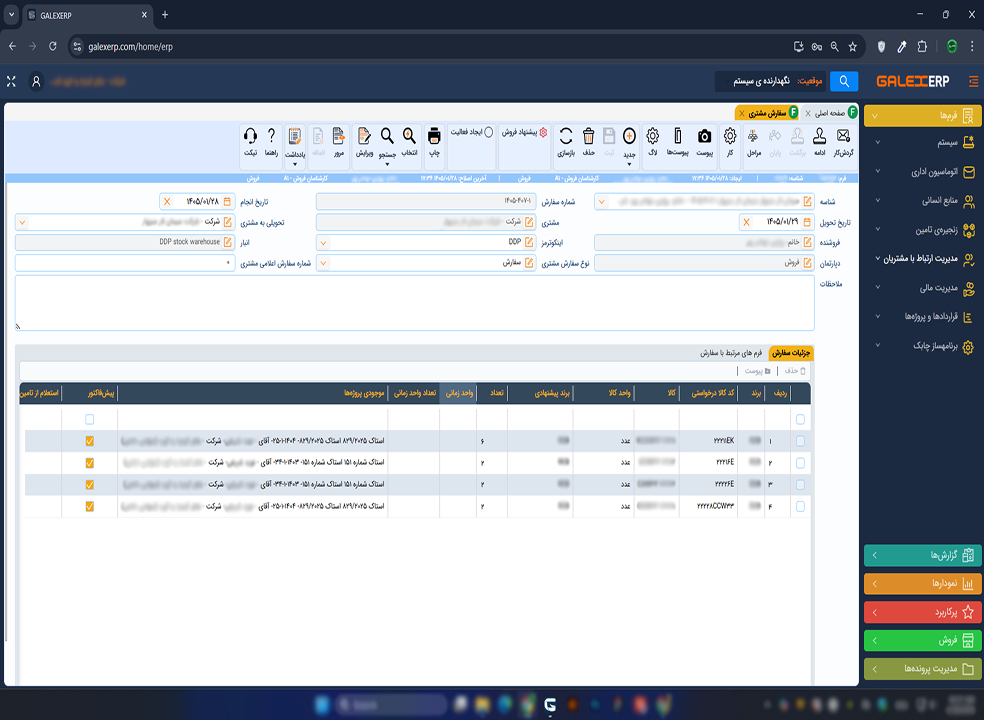Screen dimensions: 984x720
Task: Sort by the تعداد column header
Action: [496, 393]
